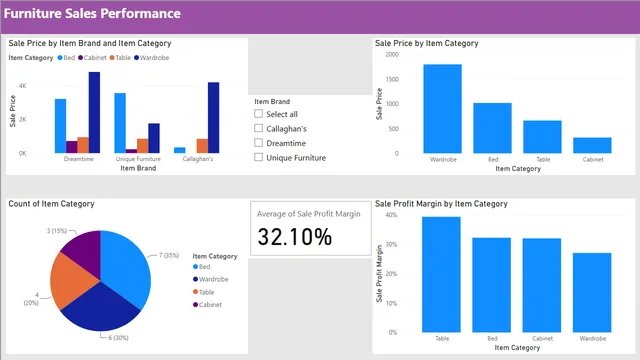Tick the Callaghan's brand checkbox
Screen dimensions: 640x360
(258, 128)
